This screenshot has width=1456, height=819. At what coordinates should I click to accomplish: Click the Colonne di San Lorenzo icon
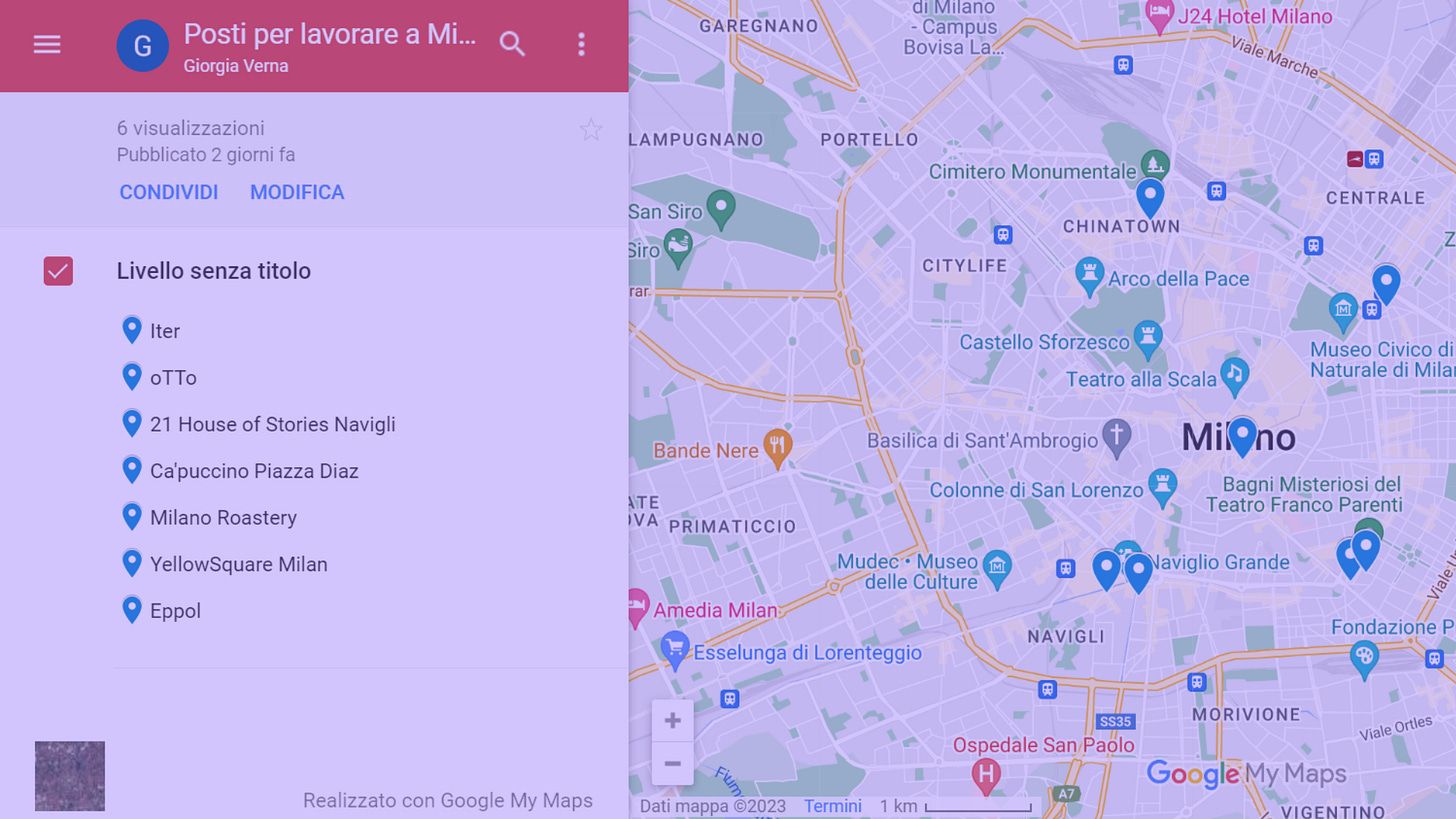[1162, 487]
